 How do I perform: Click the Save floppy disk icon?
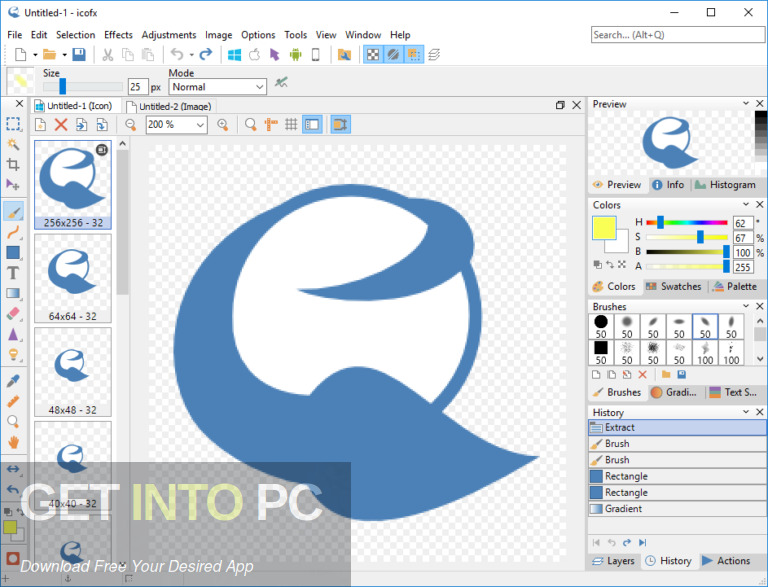(79, 54)
